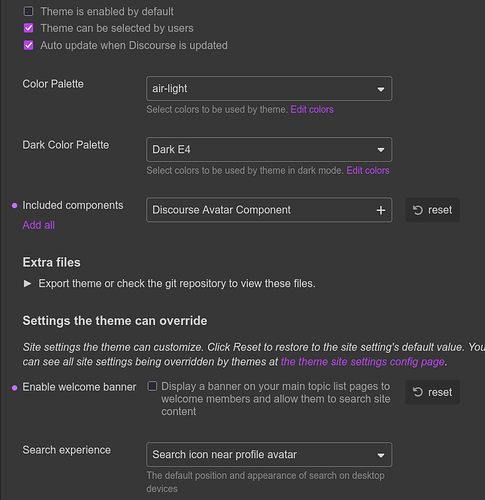Click the caret arrow of Dark Color Palette
The width and height of the screenshot is (485, 500).
click(381, 150)
